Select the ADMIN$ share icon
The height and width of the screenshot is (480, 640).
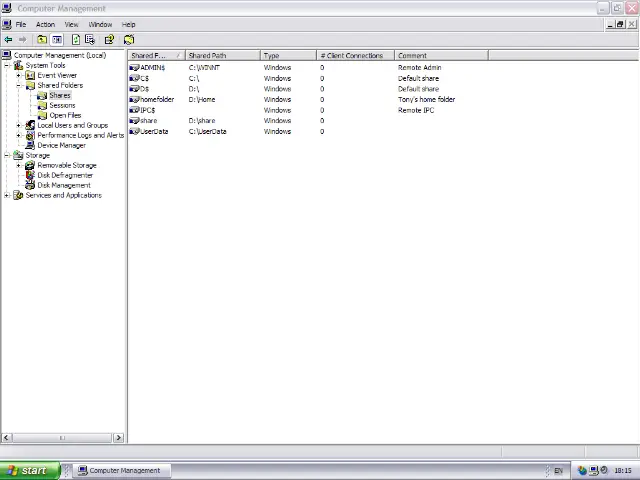pos(134,67)
